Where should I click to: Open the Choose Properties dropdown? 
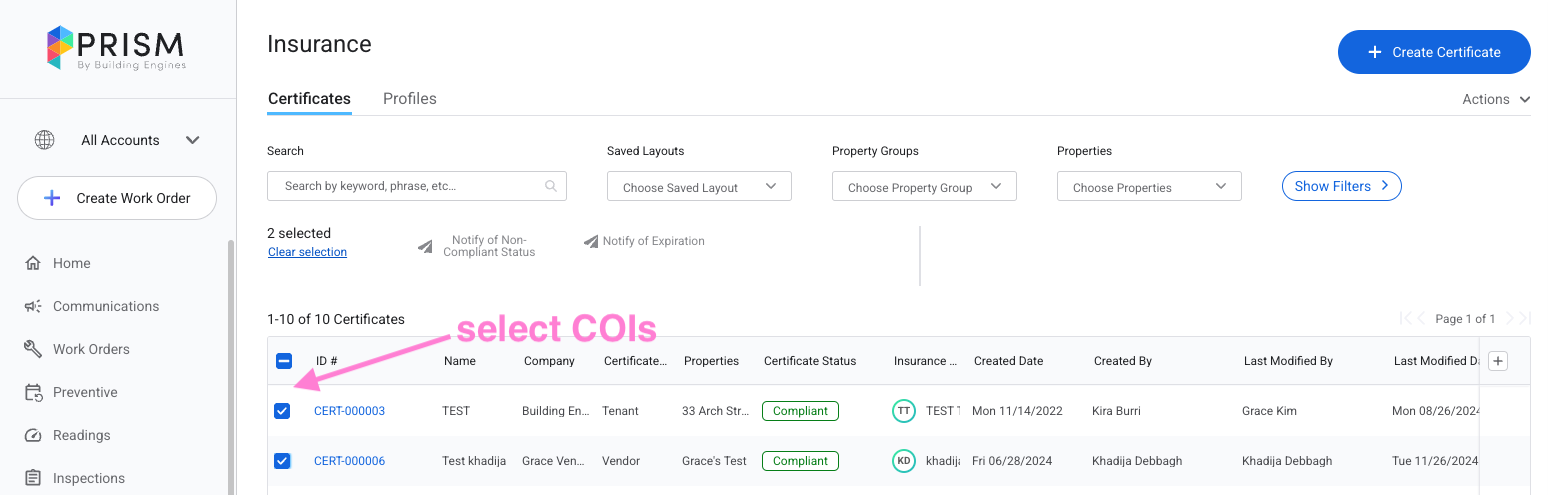[1149, 187]
